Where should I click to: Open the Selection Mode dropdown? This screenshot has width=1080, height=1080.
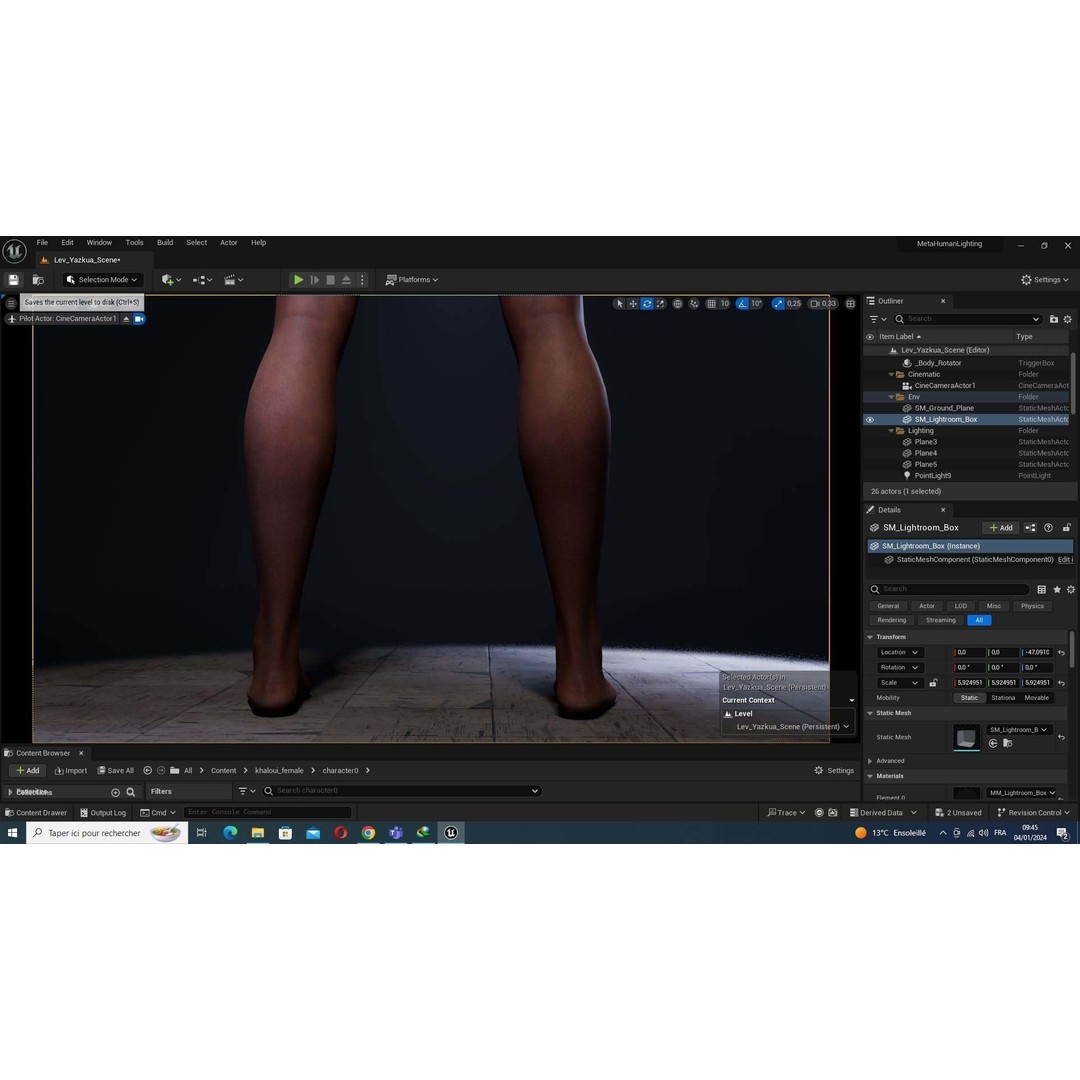(x=102, y=280)
